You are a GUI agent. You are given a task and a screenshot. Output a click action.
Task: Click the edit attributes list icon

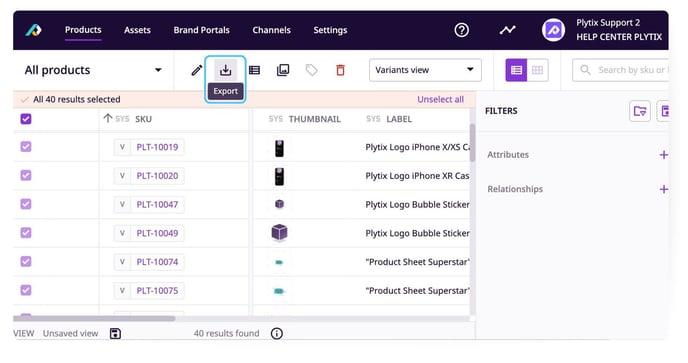[x=254, y=70]
